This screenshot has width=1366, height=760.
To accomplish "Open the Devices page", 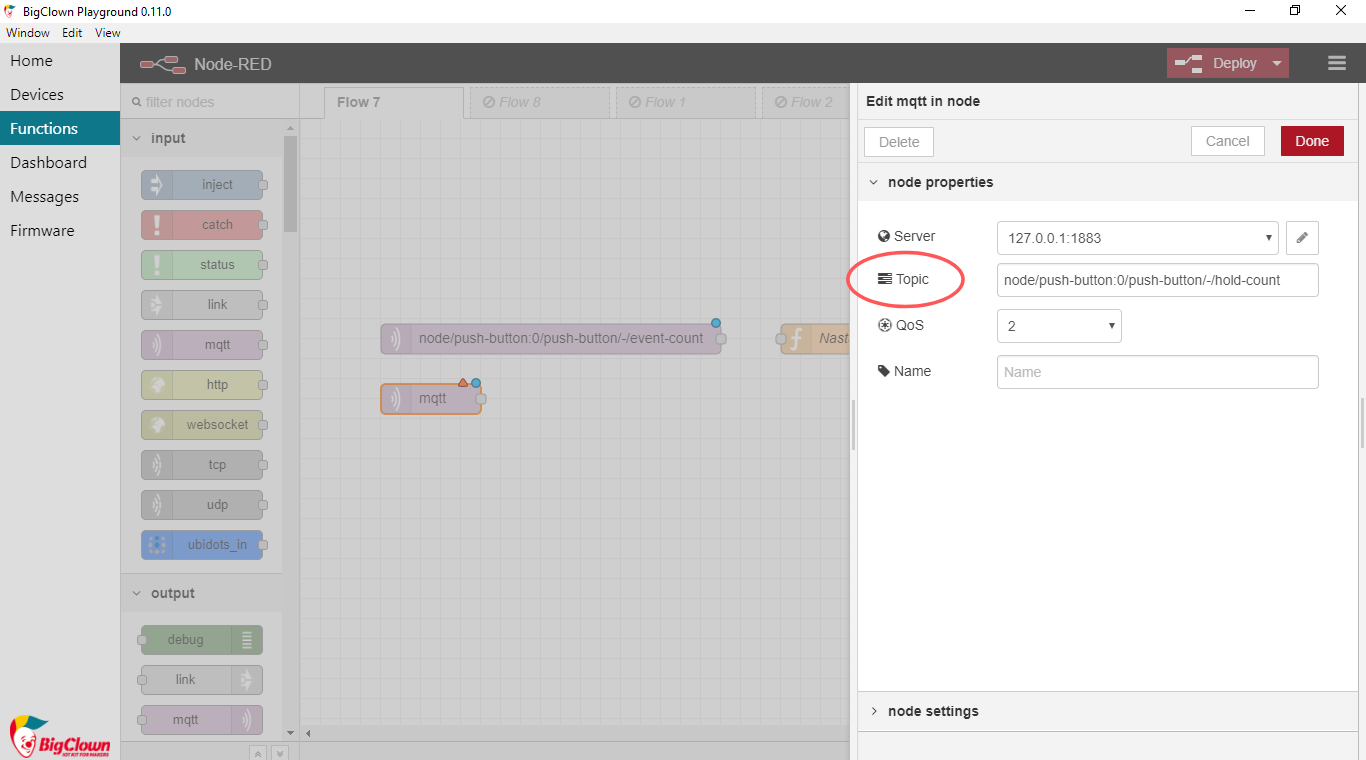I will point(60,95).
